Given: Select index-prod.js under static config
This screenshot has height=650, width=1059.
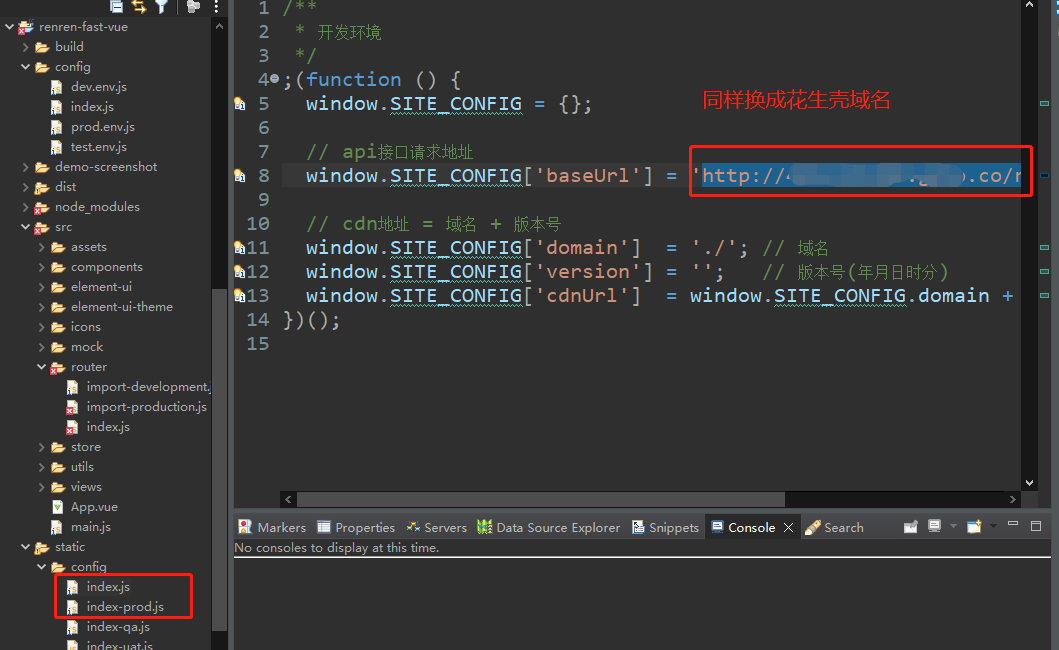Looking at the screenshot, I should pyautogui.click(x=125, y=607).
